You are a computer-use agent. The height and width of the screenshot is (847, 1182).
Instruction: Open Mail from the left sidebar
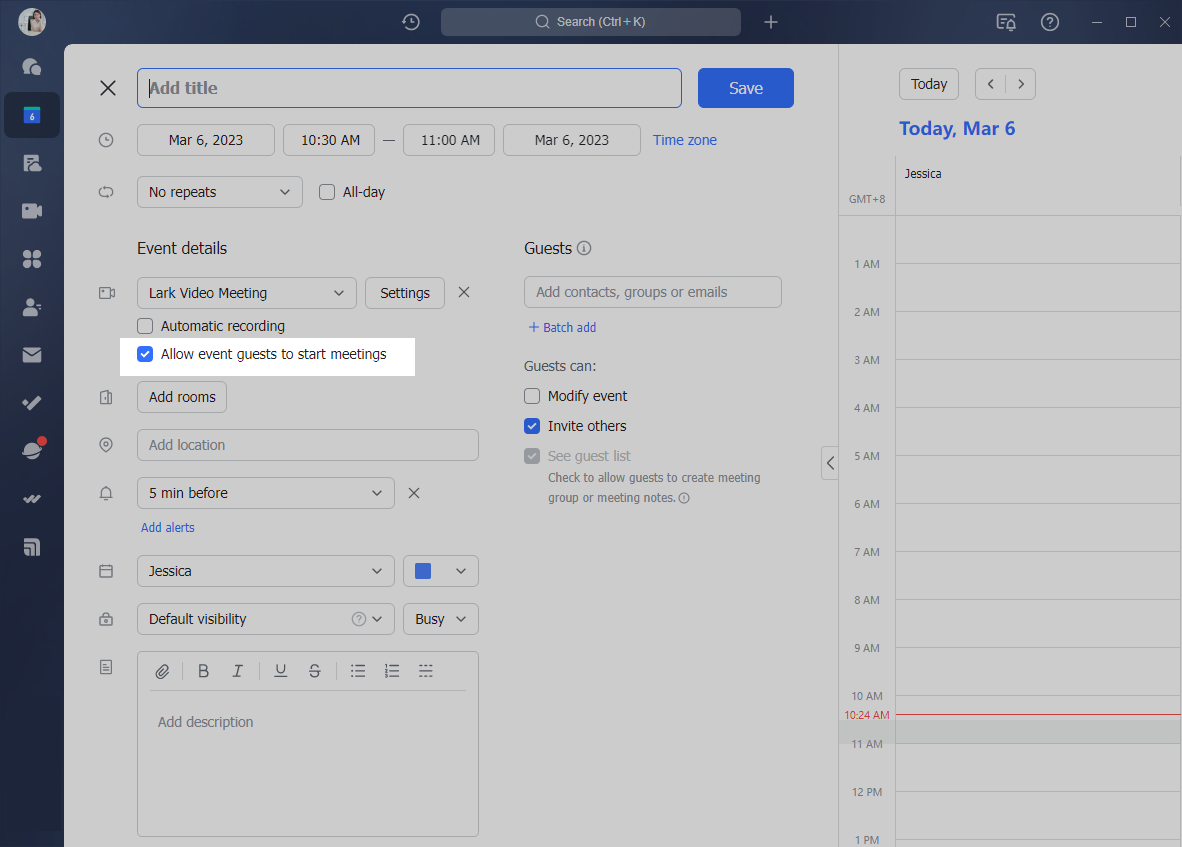[32, 355]
